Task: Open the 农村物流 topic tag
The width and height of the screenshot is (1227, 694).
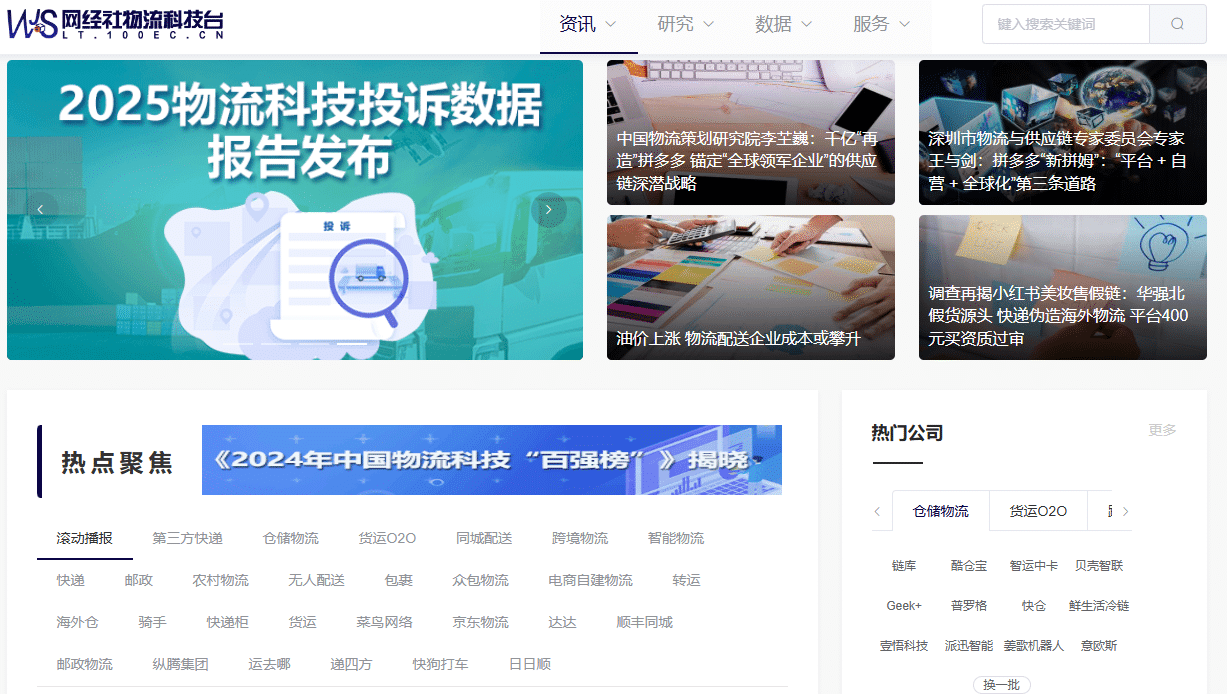Action: [x=221, y=580]
